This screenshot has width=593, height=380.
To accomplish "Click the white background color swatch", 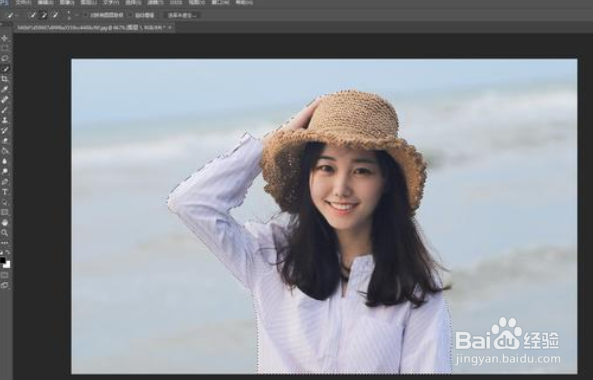I will click(7, 265).
